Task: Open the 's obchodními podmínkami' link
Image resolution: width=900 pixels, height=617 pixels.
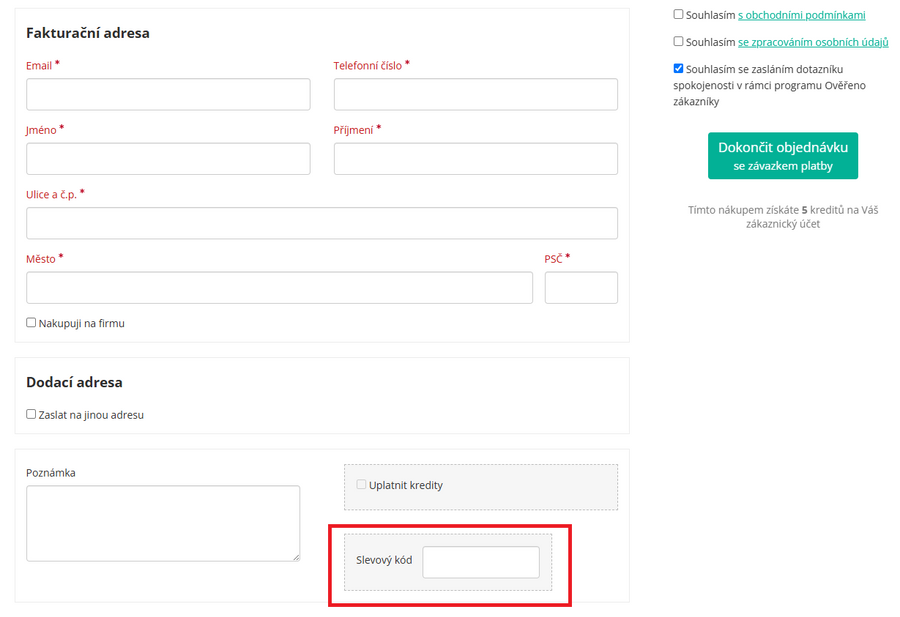Action: [801, 16]
